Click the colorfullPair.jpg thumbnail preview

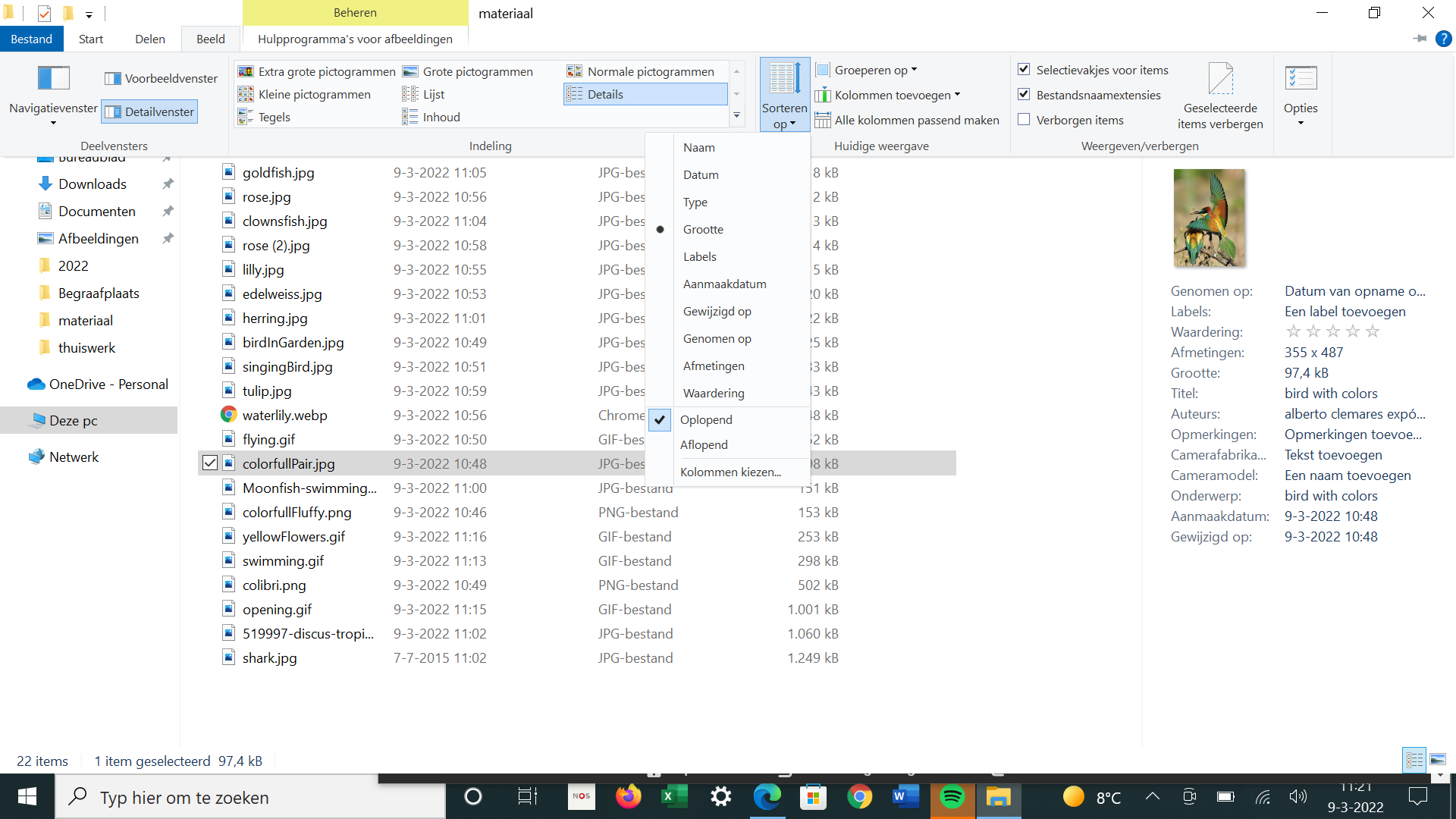[x=1208, y=216]
